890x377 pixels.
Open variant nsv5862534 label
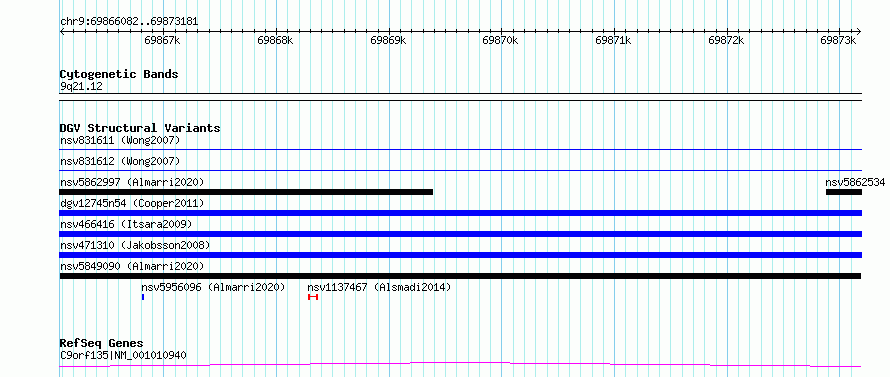tap(855, 182)
